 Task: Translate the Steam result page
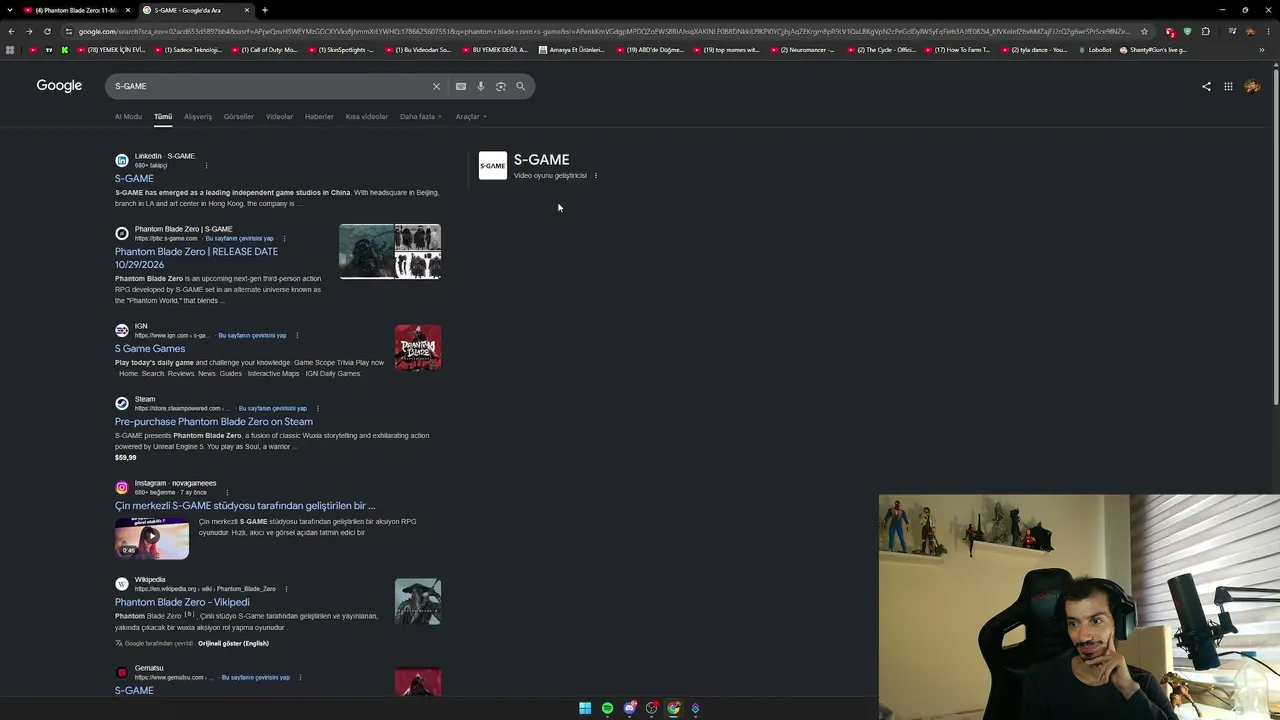point(272,408)
